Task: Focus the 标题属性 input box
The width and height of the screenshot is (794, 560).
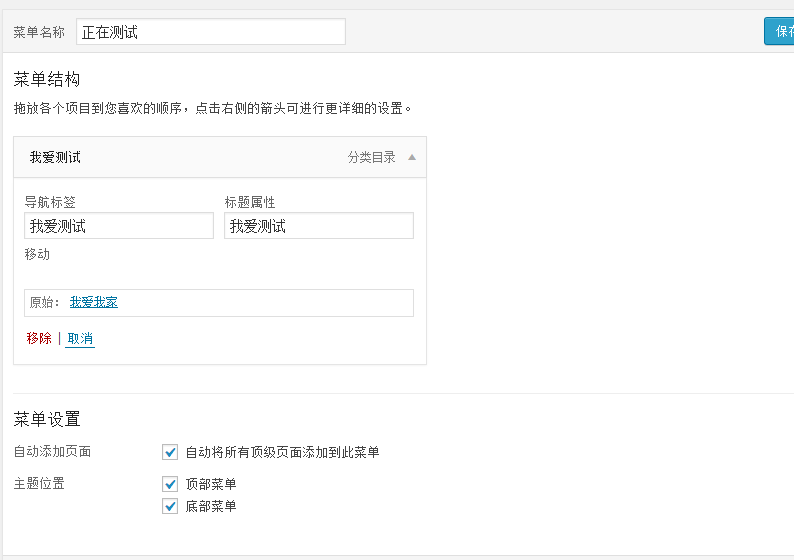Action: pos(318,226)
